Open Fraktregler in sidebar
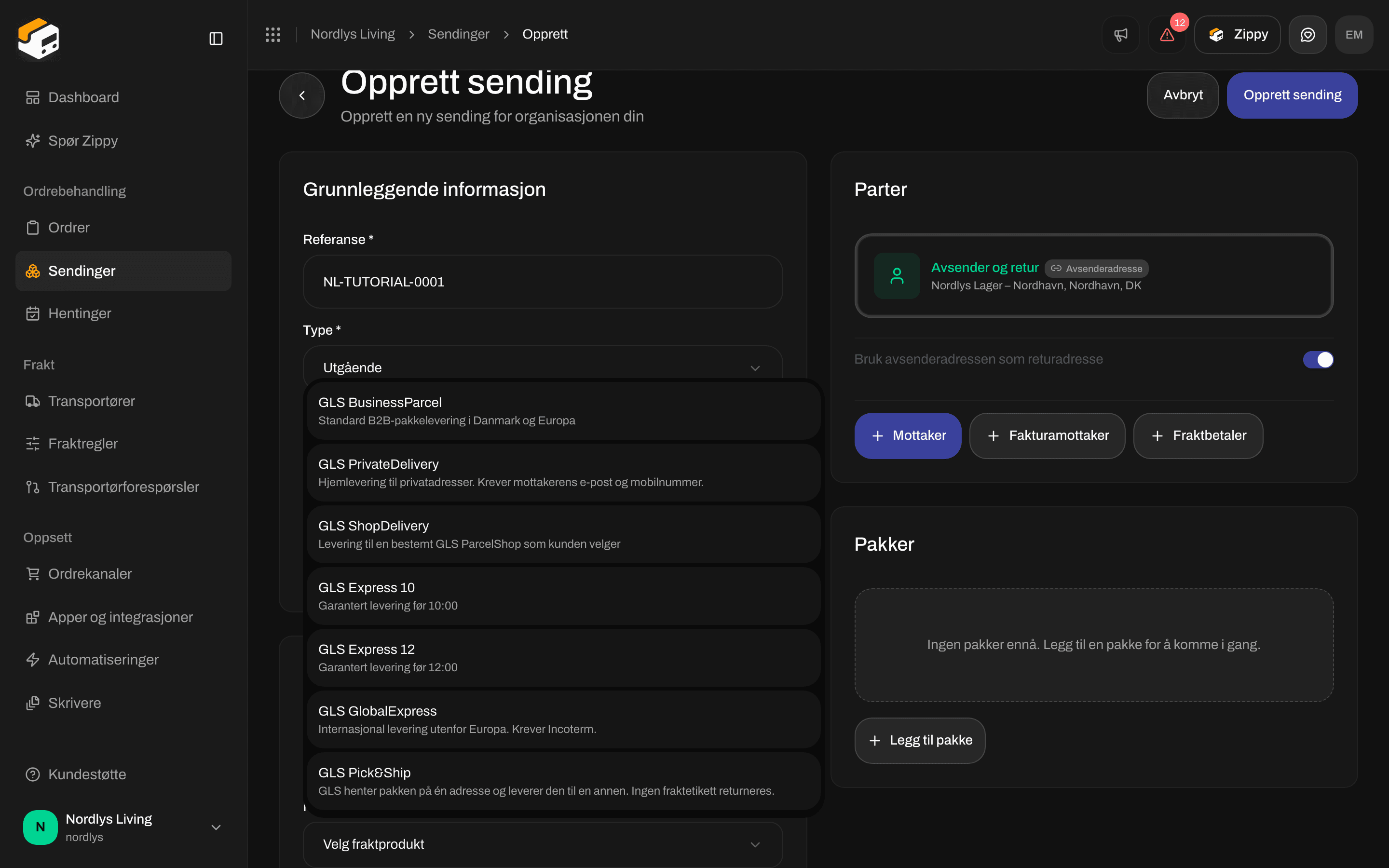 [123, 443]
